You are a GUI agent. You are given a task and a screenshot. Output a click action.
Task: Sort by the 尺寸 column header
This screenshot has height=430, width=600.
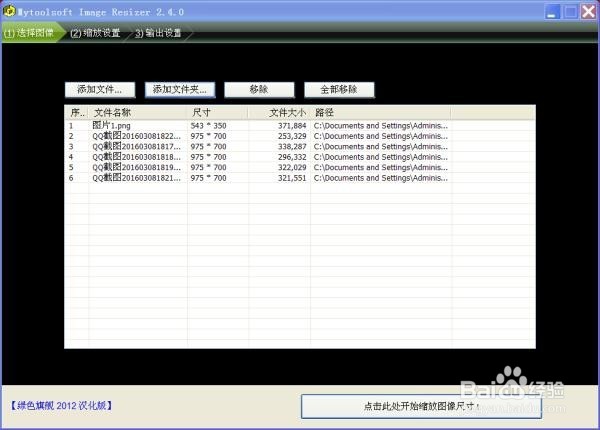tap(218, 112)
